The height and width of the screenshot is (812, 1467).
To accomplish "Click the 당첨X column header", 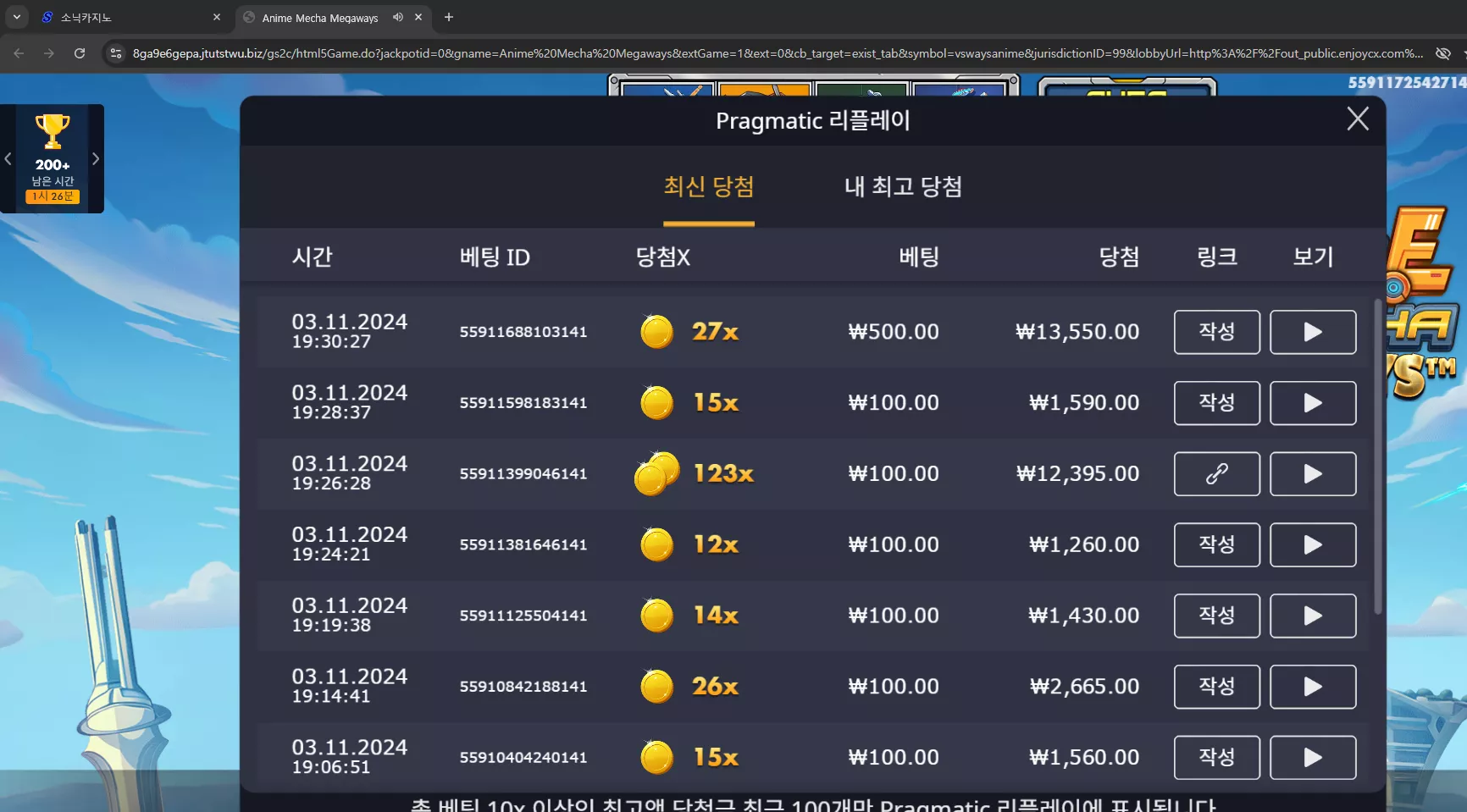I will (x=663, y=257).
